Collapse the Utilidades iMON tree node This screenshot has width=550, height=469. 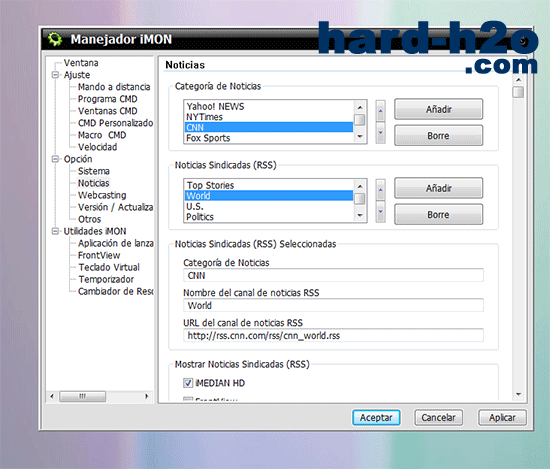[55, 231]
